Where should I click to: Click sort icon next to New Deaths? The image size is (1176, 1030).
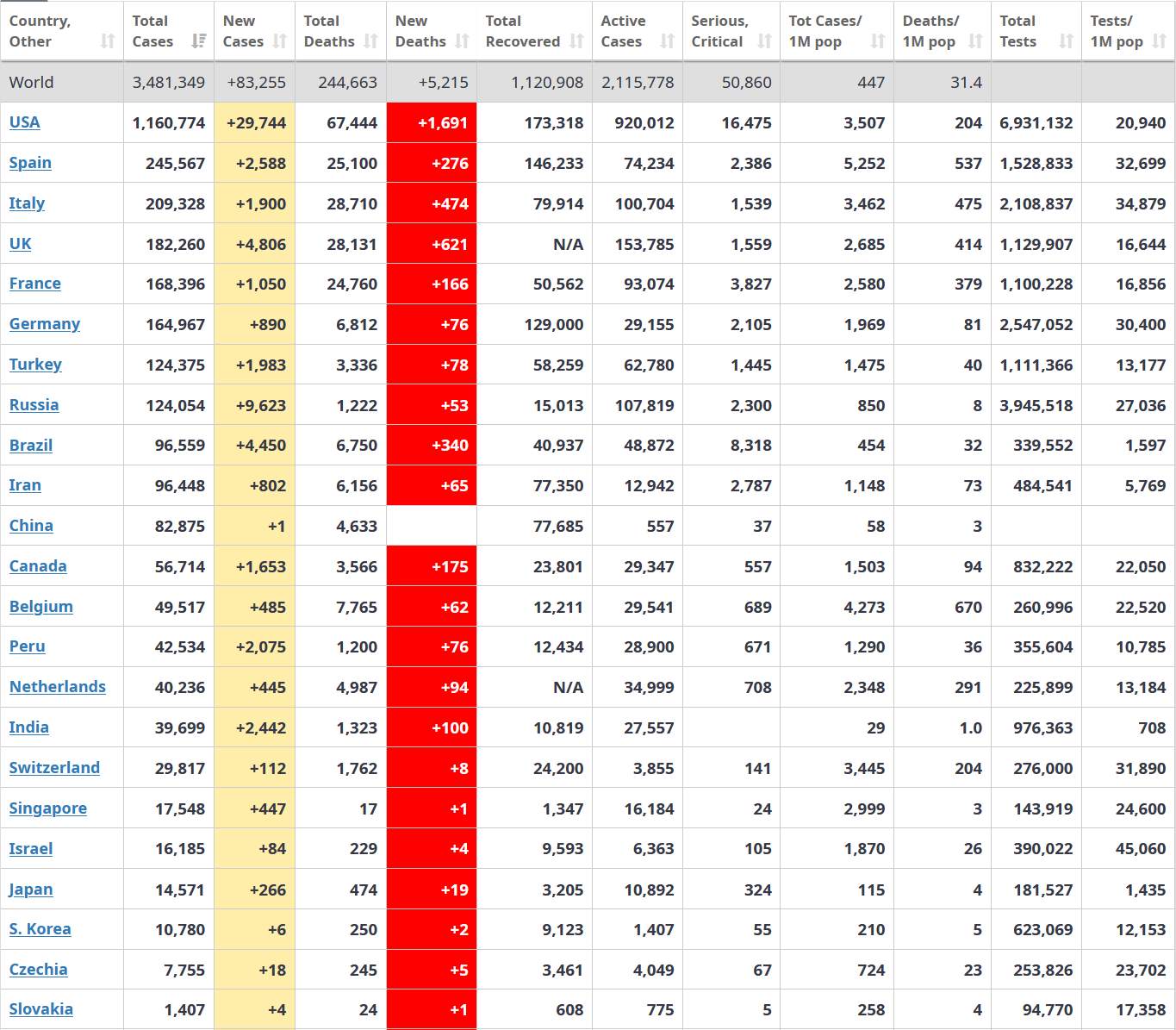point(463,41)
